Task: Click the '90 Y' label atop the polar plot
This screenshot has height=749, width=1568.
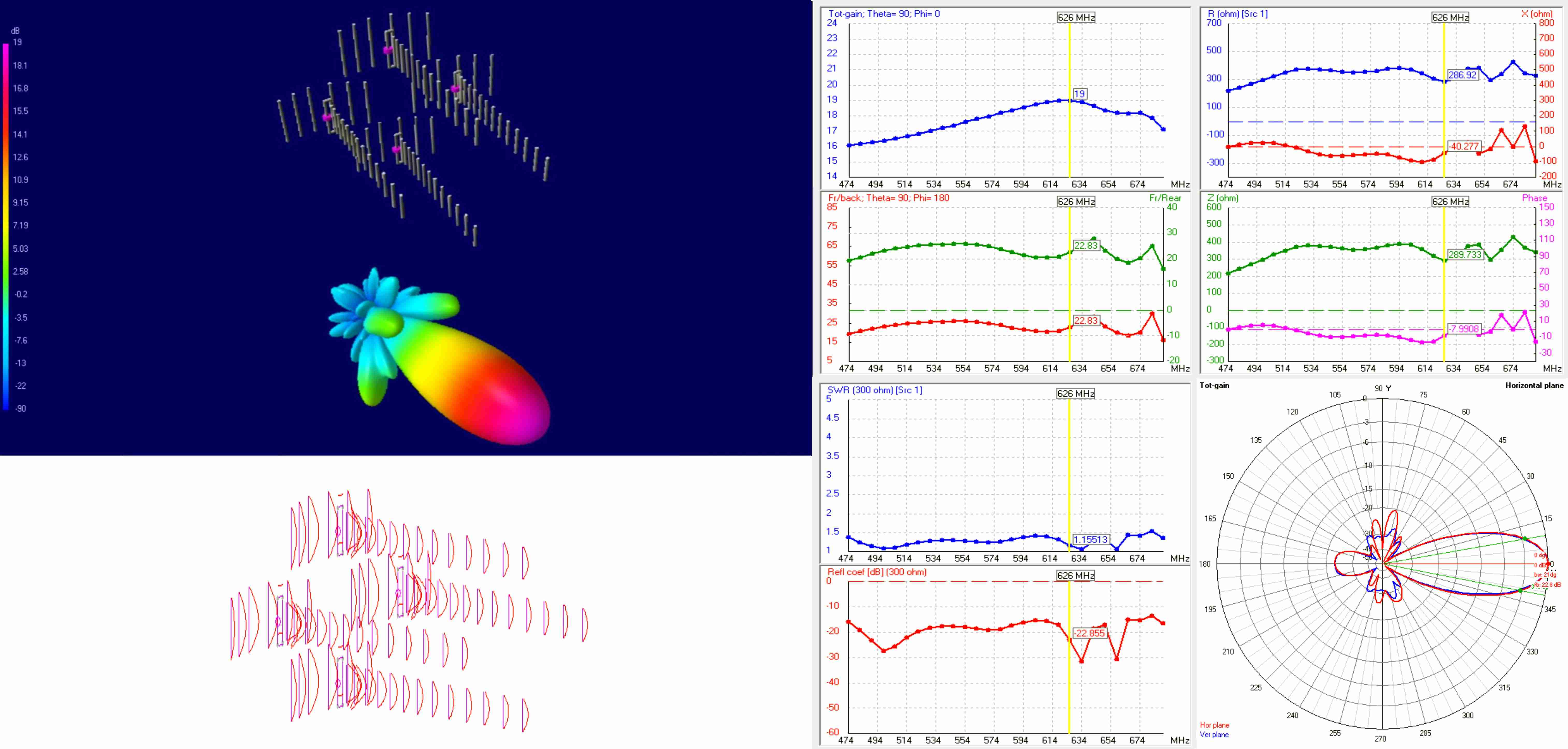Action: [1382, 389]
